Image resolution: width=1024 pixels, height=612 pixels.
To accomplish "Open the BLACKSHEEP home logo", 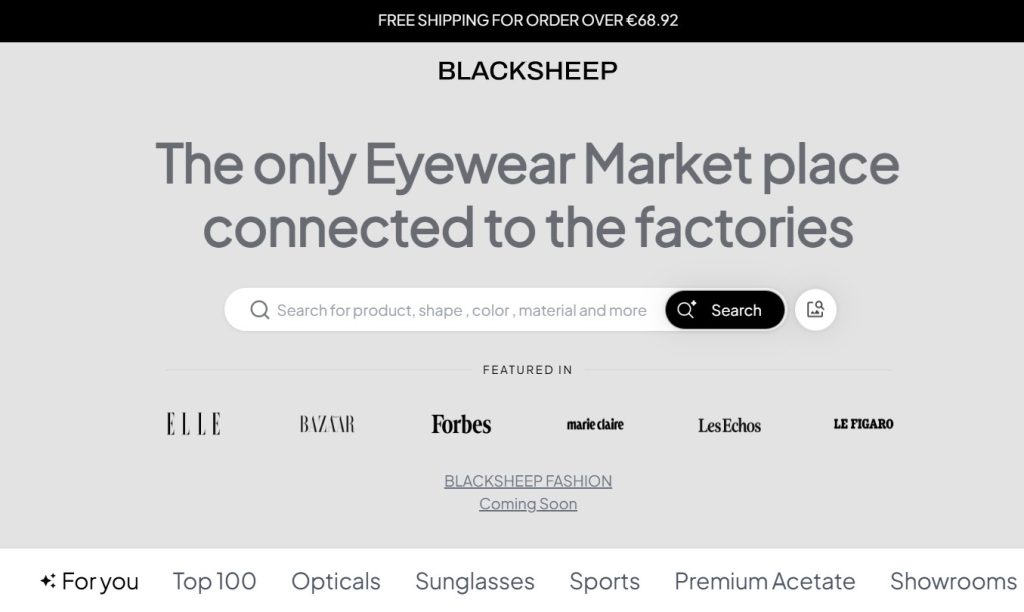I will 527,71.
